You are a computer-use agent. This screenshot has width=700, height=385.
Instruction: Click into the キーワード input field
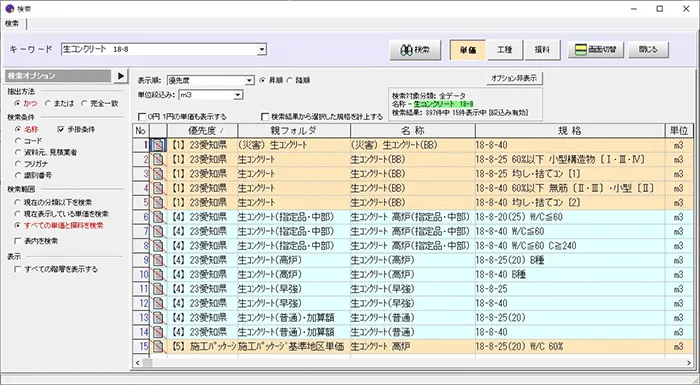pos(159,50)
